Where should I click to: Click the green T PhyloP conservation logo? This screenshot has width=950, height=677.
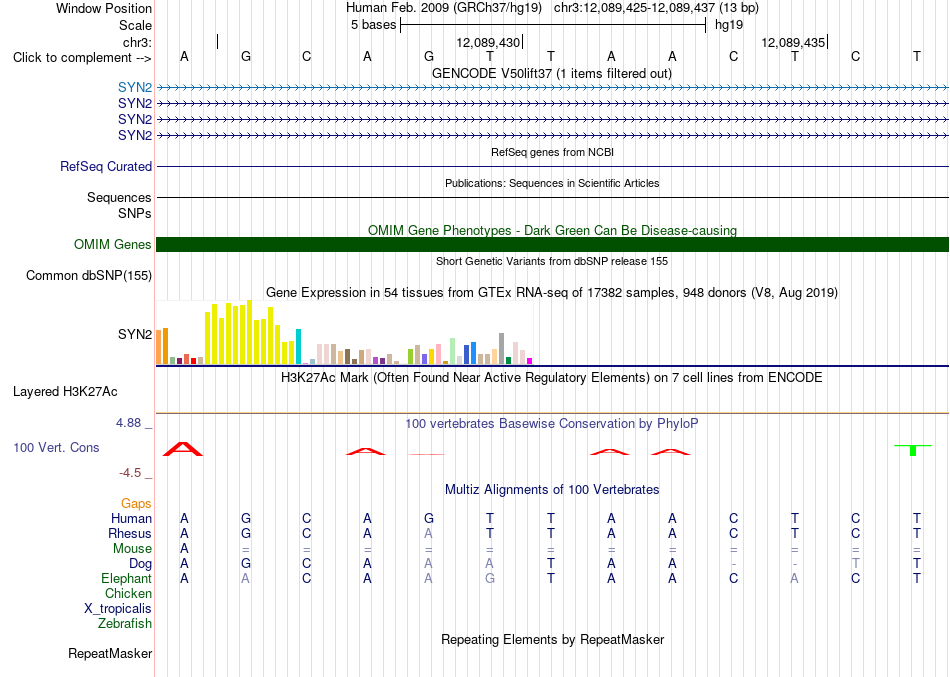pos(913,450)
